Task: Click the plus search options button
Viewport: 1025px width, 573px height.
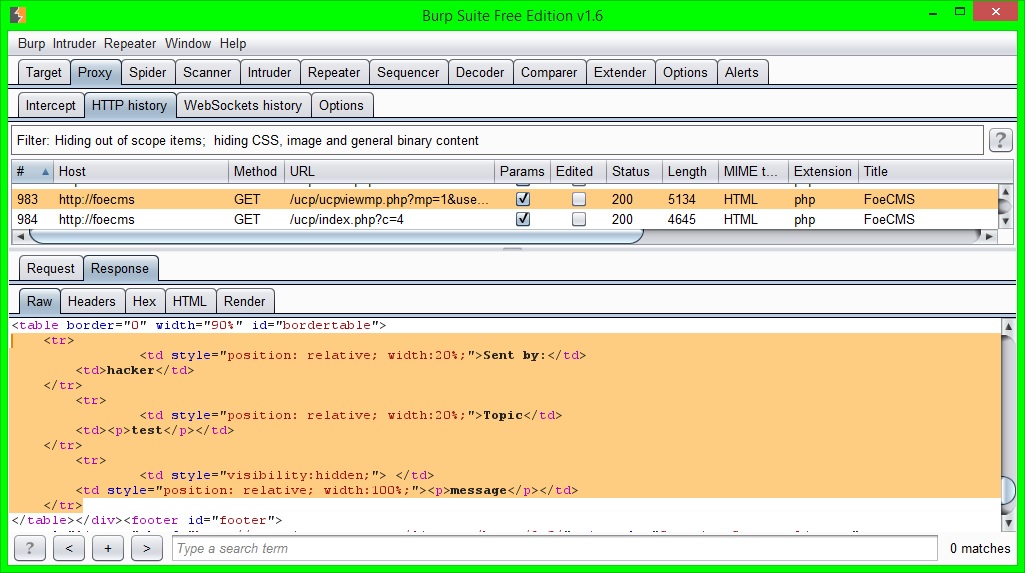Action: tap(108, 548)
